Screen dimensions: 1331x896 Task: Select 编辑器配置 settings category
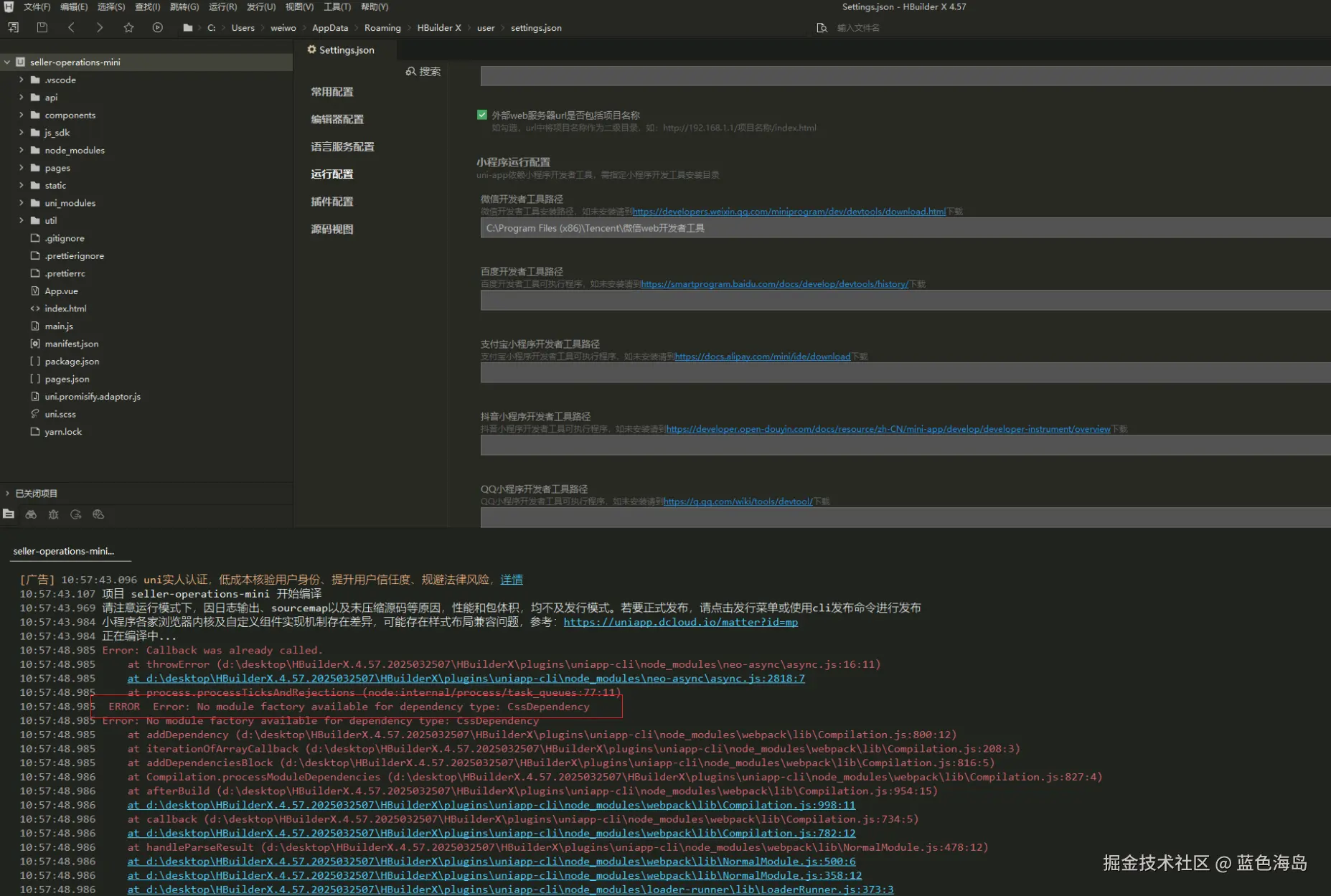pyautogui.click(x=337, y=119)
